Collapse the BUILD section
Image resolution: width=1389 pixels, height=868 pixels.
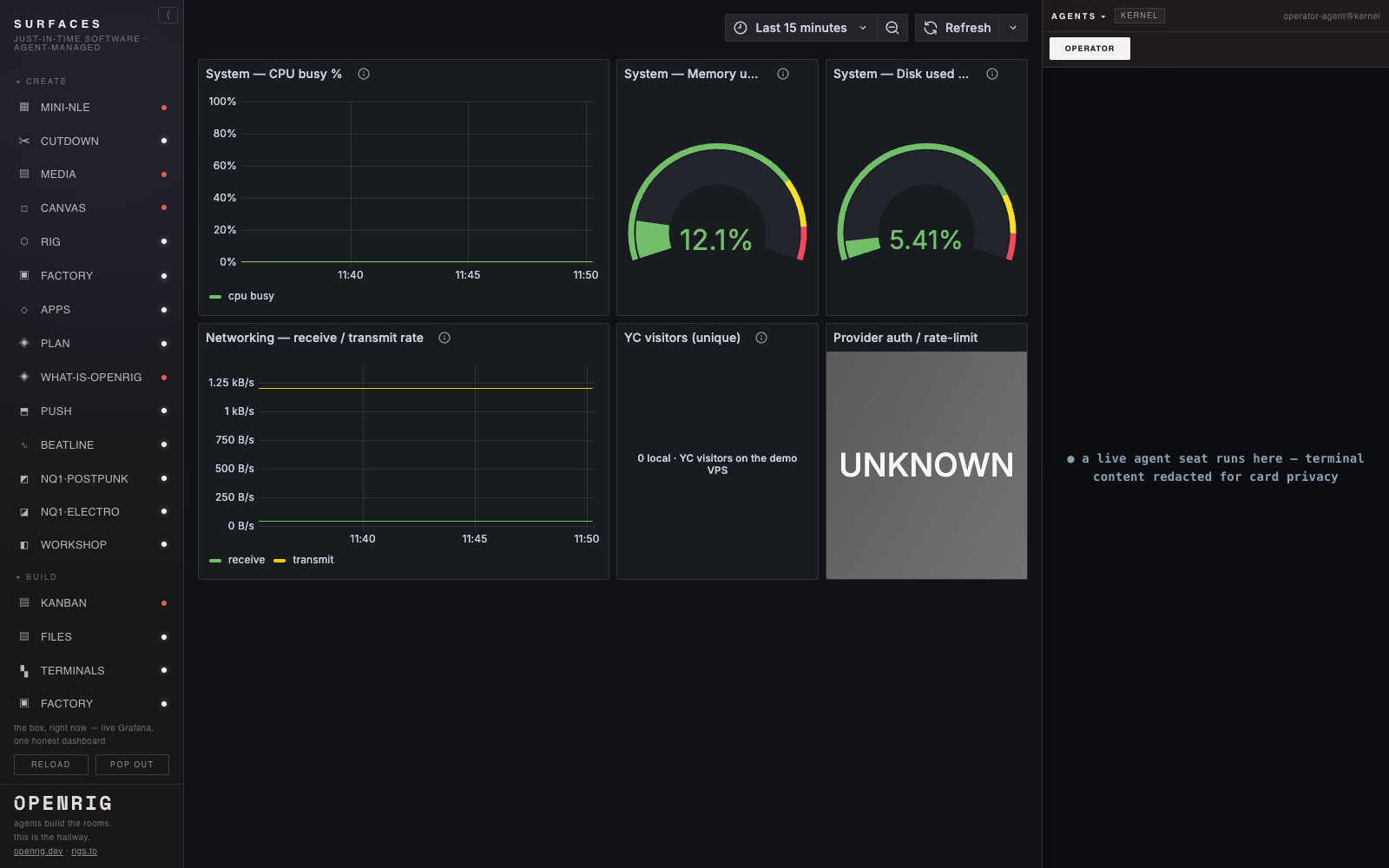click(x=36, y=577)
